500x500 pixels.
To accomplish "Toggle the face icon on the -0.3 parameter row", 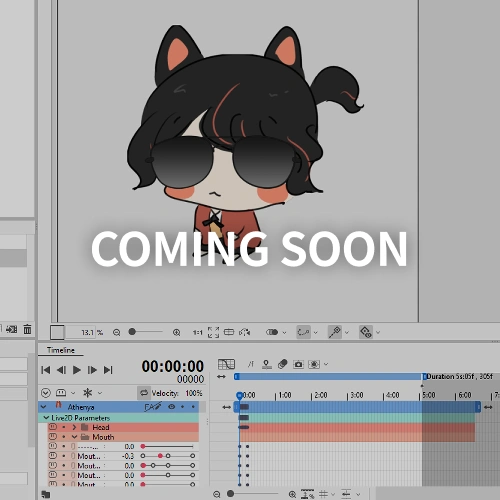I will tap(52, 455).
